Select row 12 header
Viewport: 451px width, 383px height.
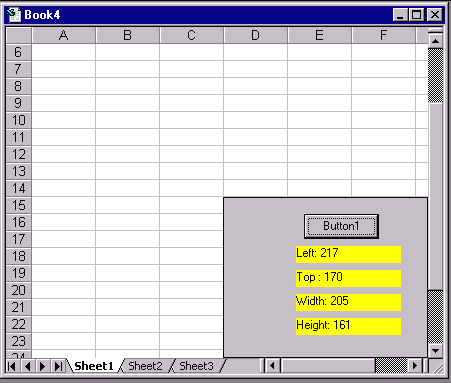[19, 154]
